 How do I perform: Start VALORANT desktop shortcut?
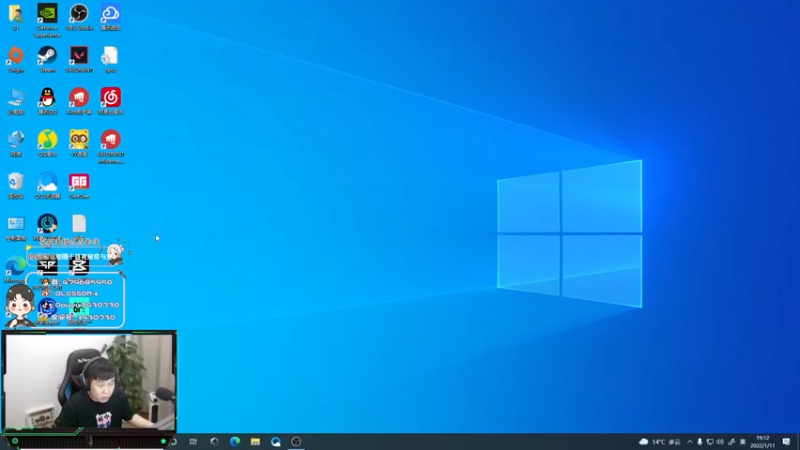point(79,59)
